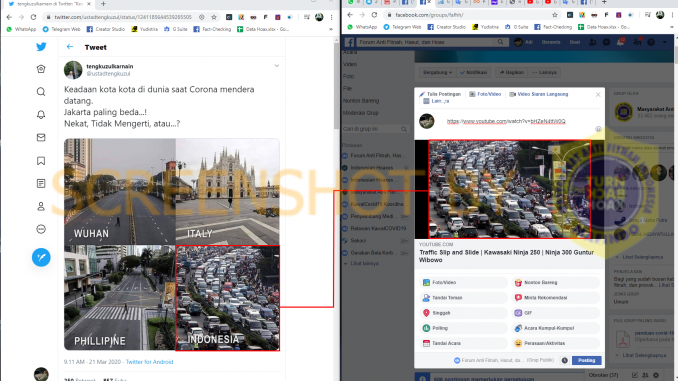Select Foto/Video tab in composer
The width and height of the screenshot is (678, 381).
[x=485, y=94]
